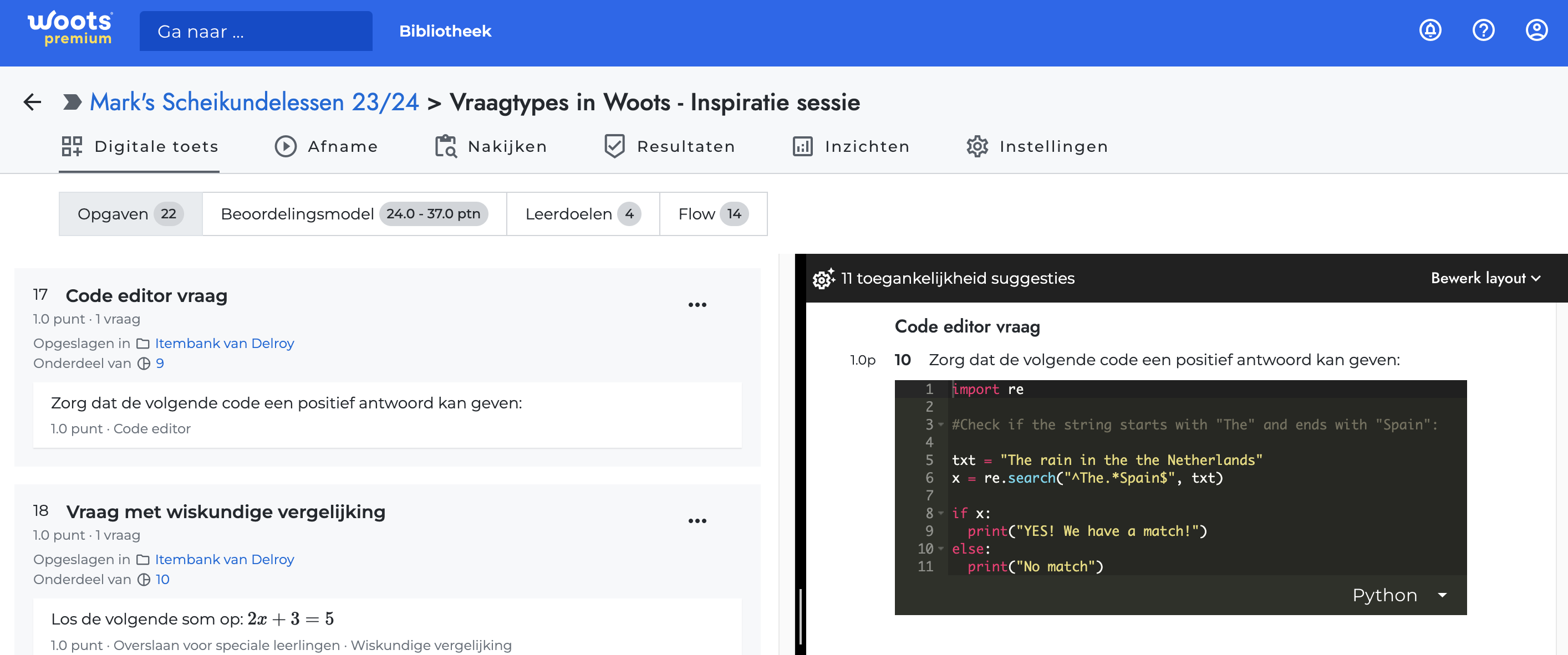Open the Bewerk layout dropdown
1568x655 pixels.
pos(1485,279)
